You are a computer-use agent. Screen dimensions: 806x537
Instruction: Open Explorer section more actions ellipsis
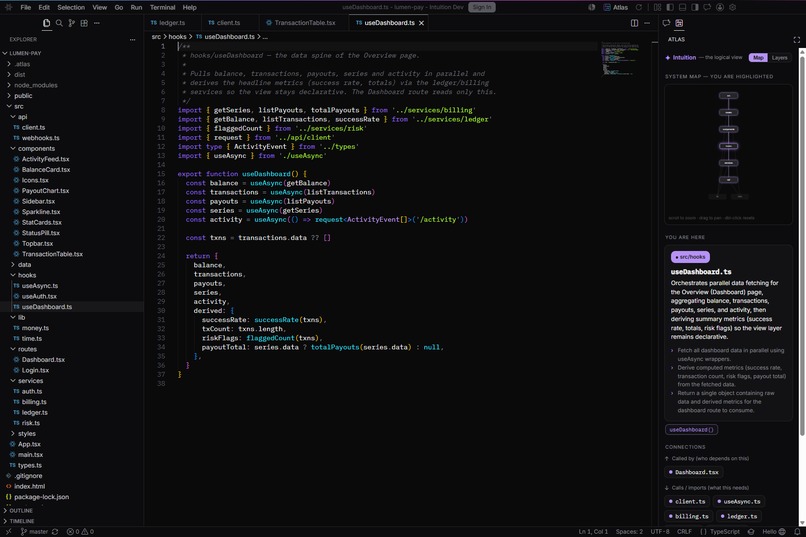coord(133,39)
